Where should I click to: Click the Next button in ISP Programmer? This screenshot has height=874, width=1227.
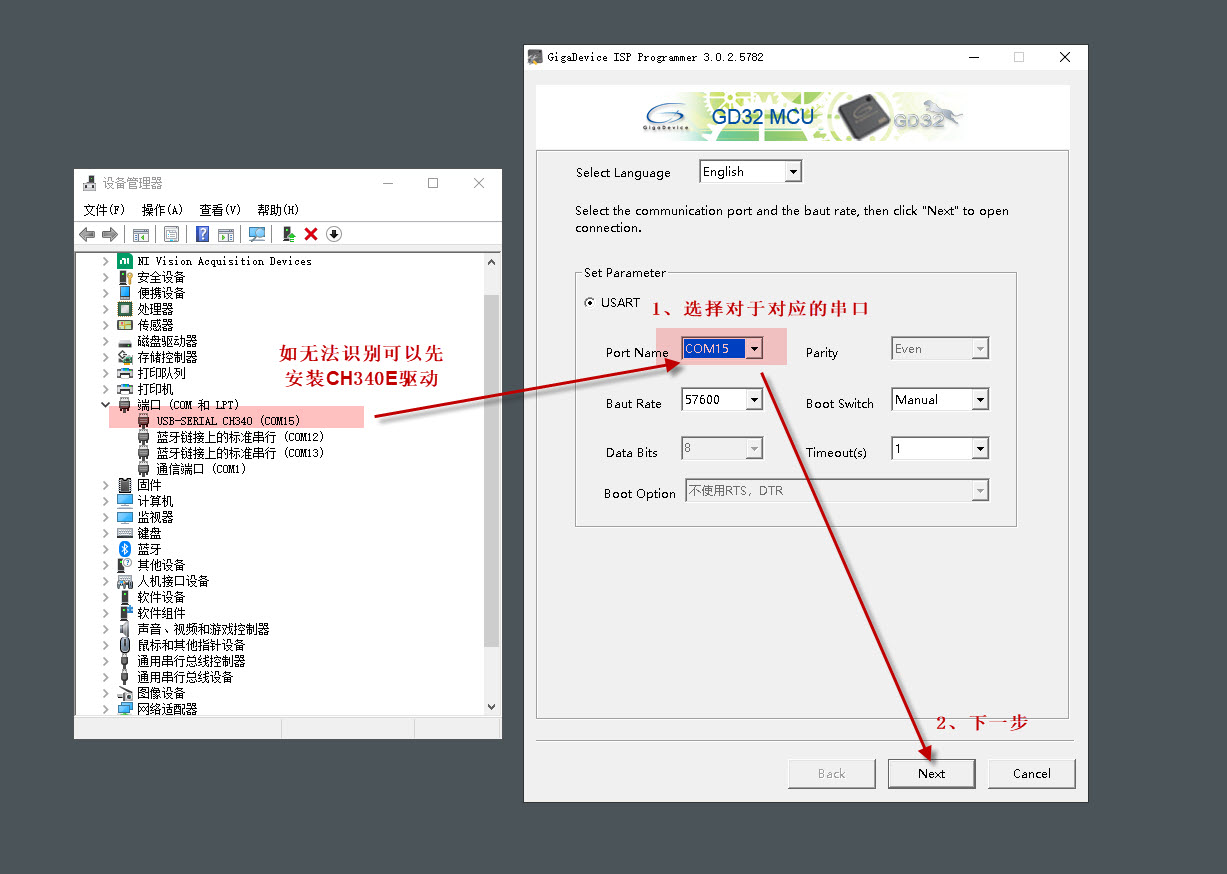pyautogui.click(x=931, y=773)
